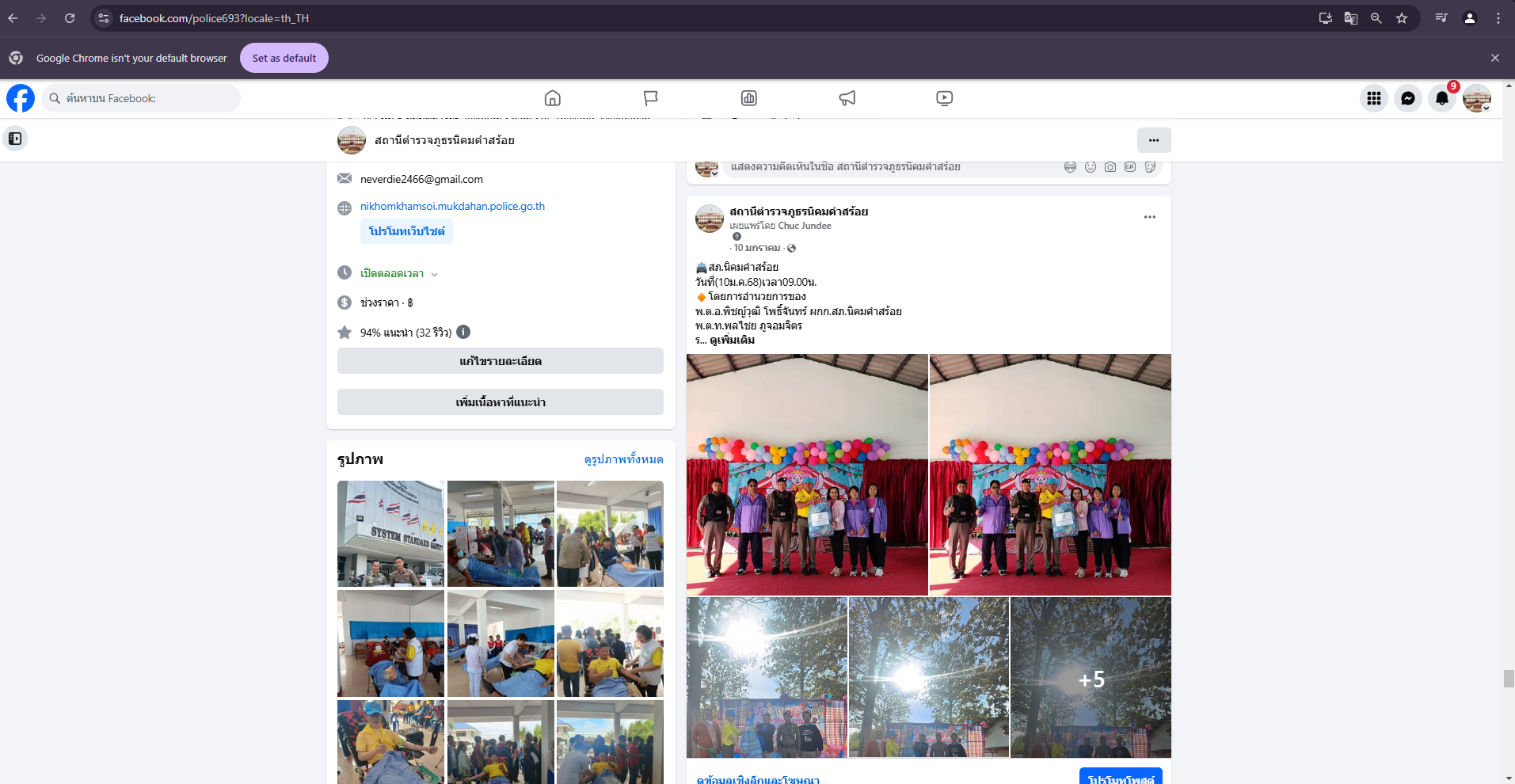Expand the opening hours dropdown

point(434,274)
